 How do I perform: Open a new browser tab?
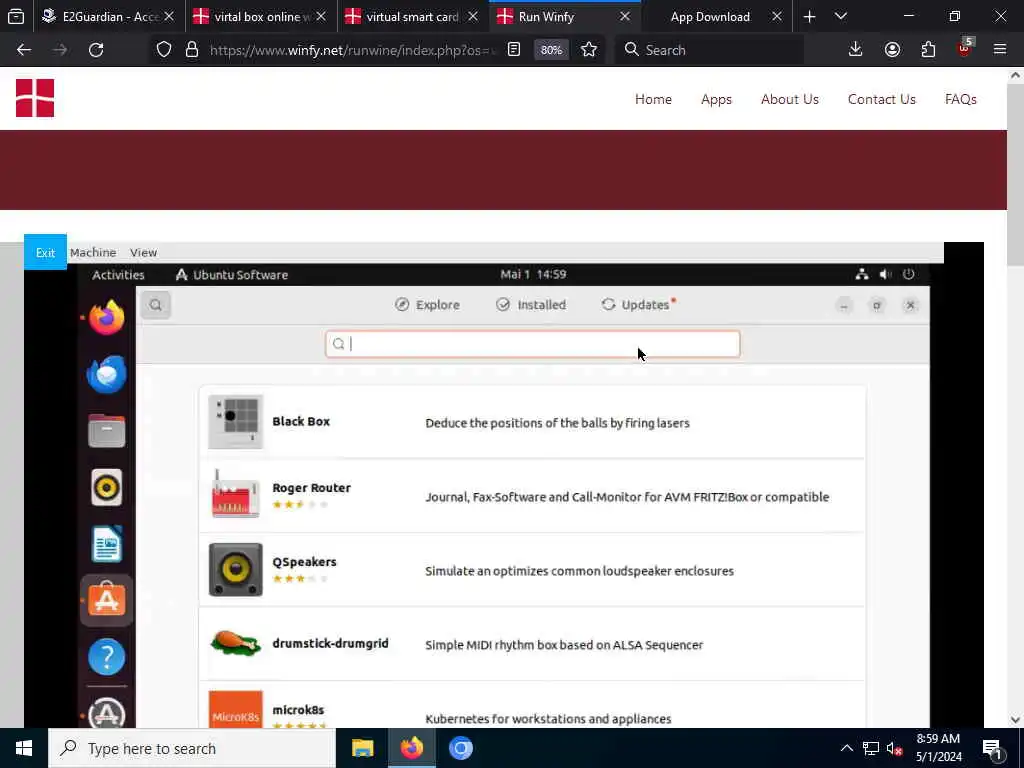click(x=809, y=16)
